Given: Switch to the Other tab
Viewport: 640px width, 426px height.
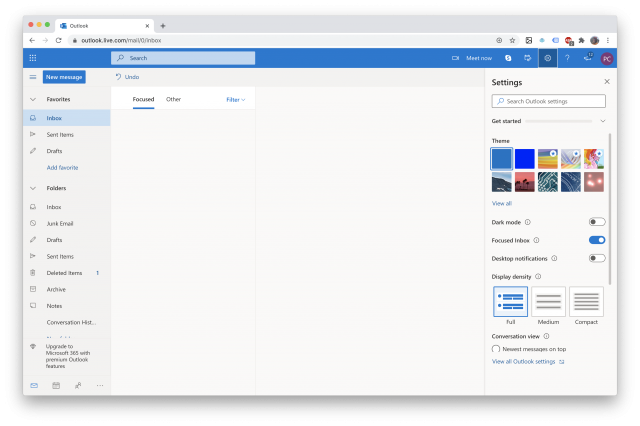Looking at the screenshot, I should click(x=173, y=99).
